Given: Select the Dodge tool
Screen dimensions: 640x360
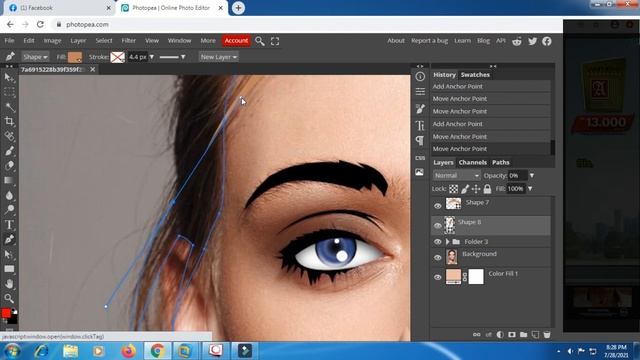Looking at the screenshot, I should (x=9, y=210).
